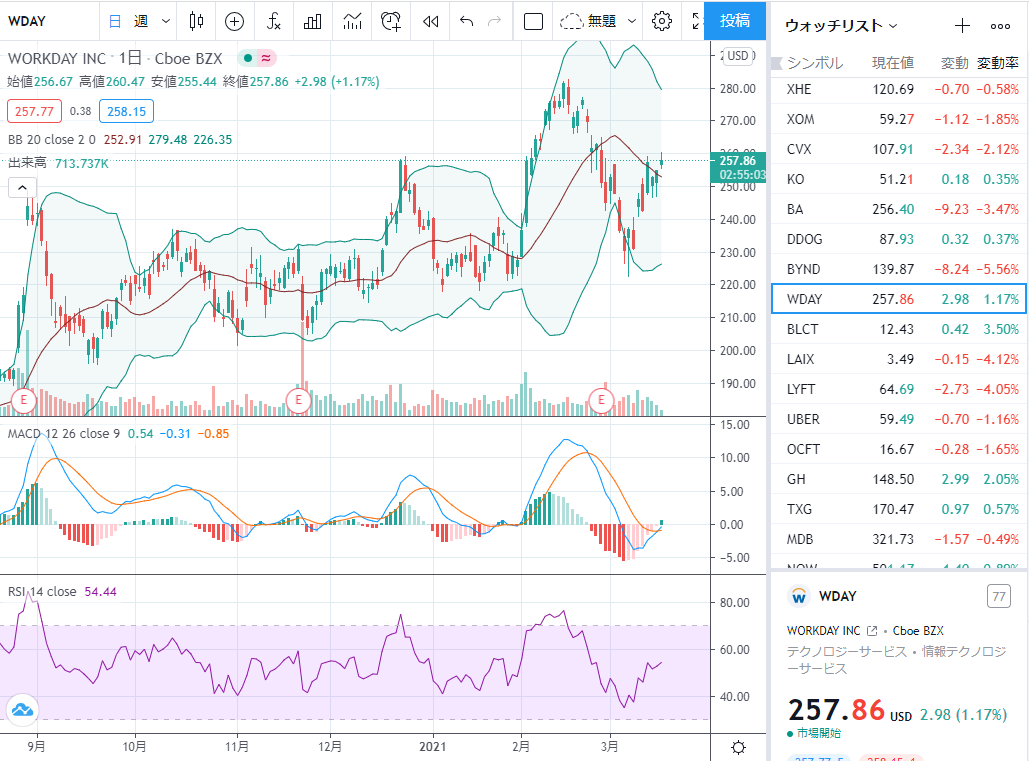This screenshot has width=1029, height=761.
Task: Sort watchlist by 変動 column
Action: (x=954, y=63)
